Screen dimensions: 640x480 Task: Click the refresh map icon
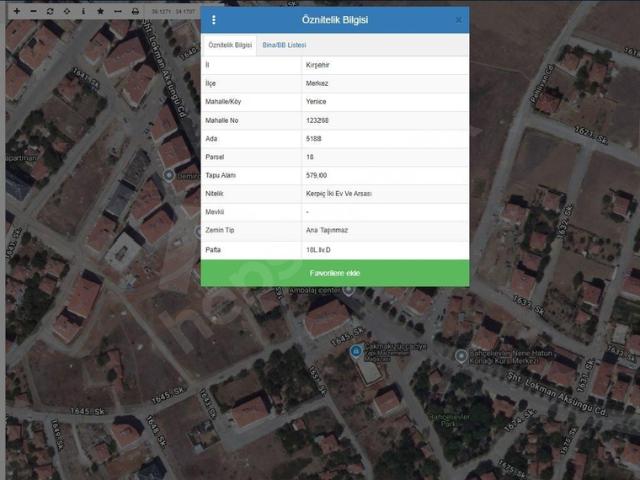(50, 11)
